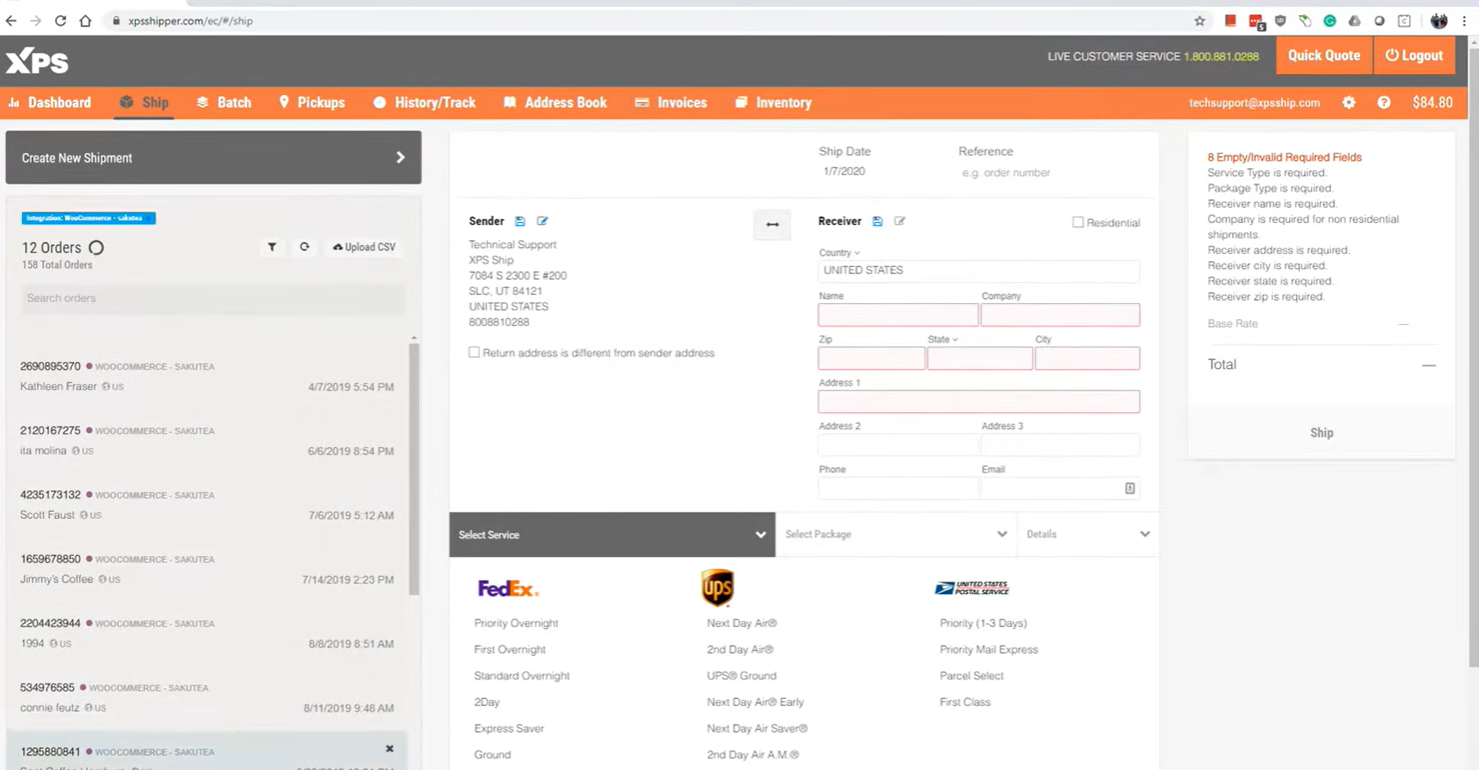This screenshot has height=770, width=1479.
Task: Open the Country dropdown
Action: point(838,253)
